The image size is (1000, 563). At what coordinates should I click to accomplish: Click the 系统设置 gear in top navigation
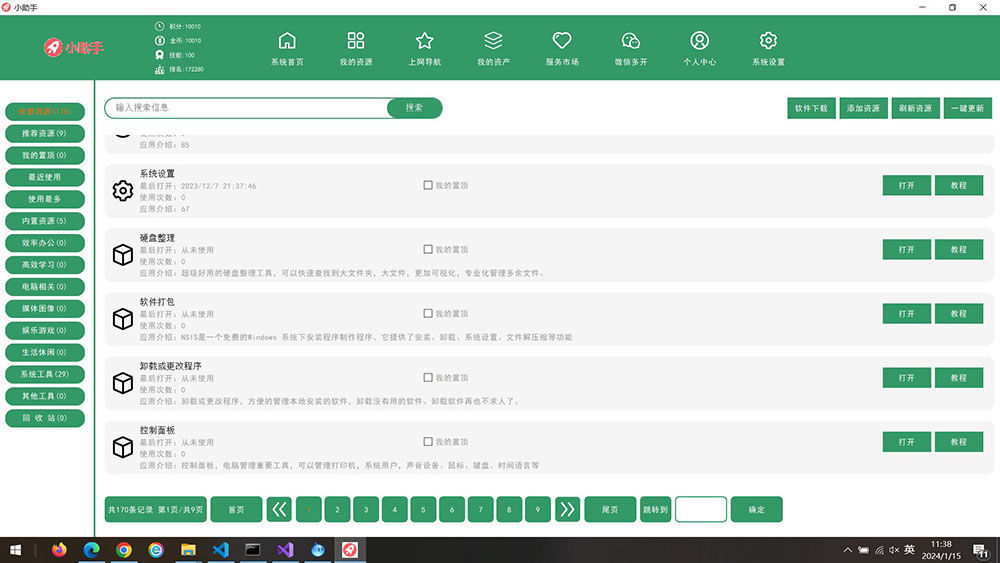[x=768, y=41]
